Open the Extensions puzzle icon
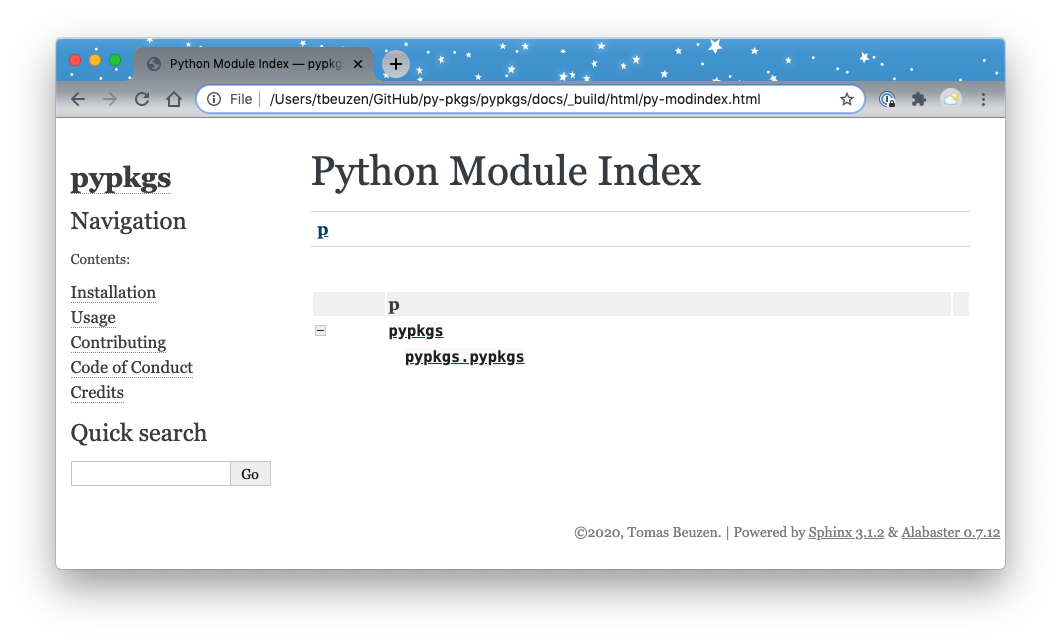Screen dimensions: 1061x643 click(918, 99)
